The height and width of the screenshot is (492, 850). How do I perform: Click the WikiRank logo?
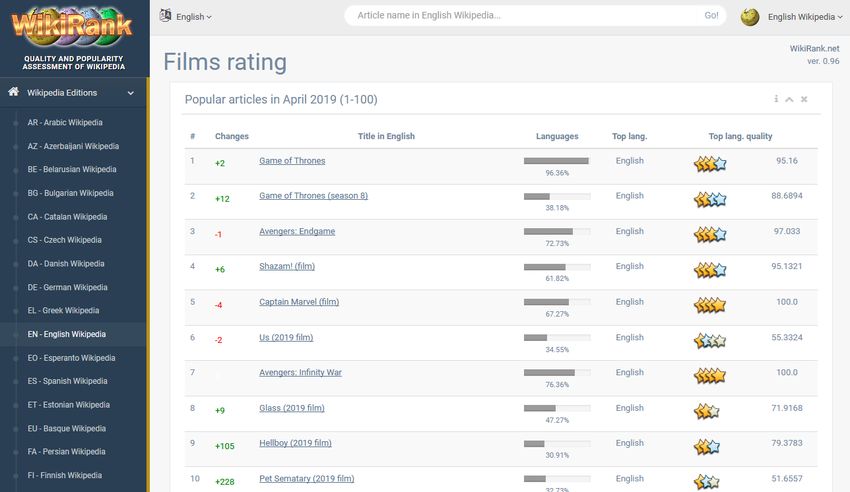click(73, 26)
